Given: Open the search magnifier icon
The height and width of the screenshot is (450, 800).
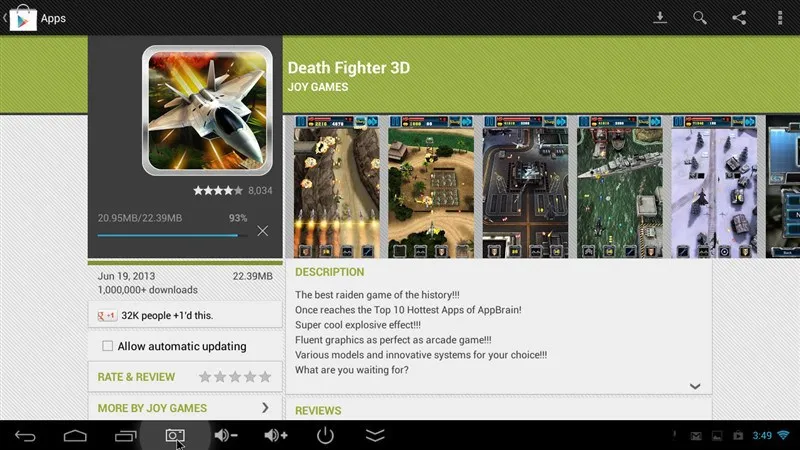Looking at the screenshot, I should (699, 18).
